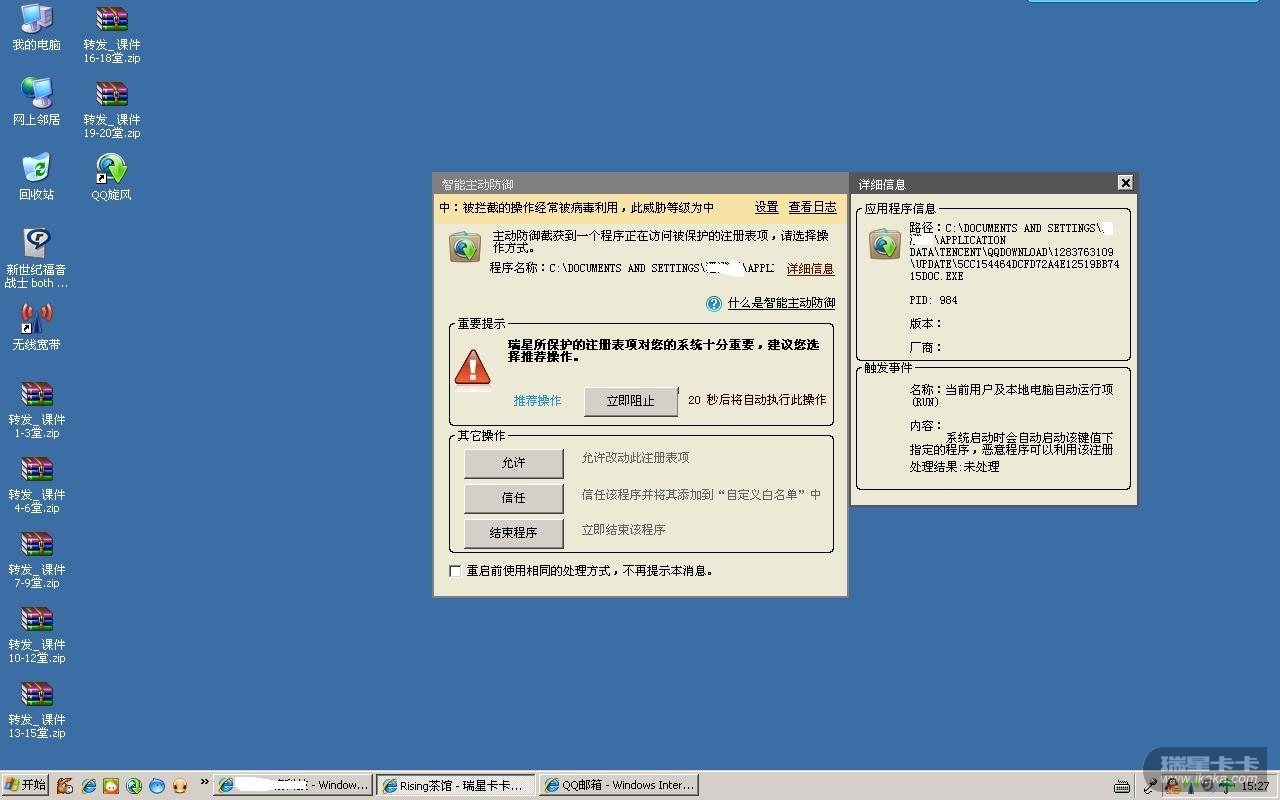
Task: Click the blue help question mark icon
Action: pyautogui.click(x=714, y=303)
